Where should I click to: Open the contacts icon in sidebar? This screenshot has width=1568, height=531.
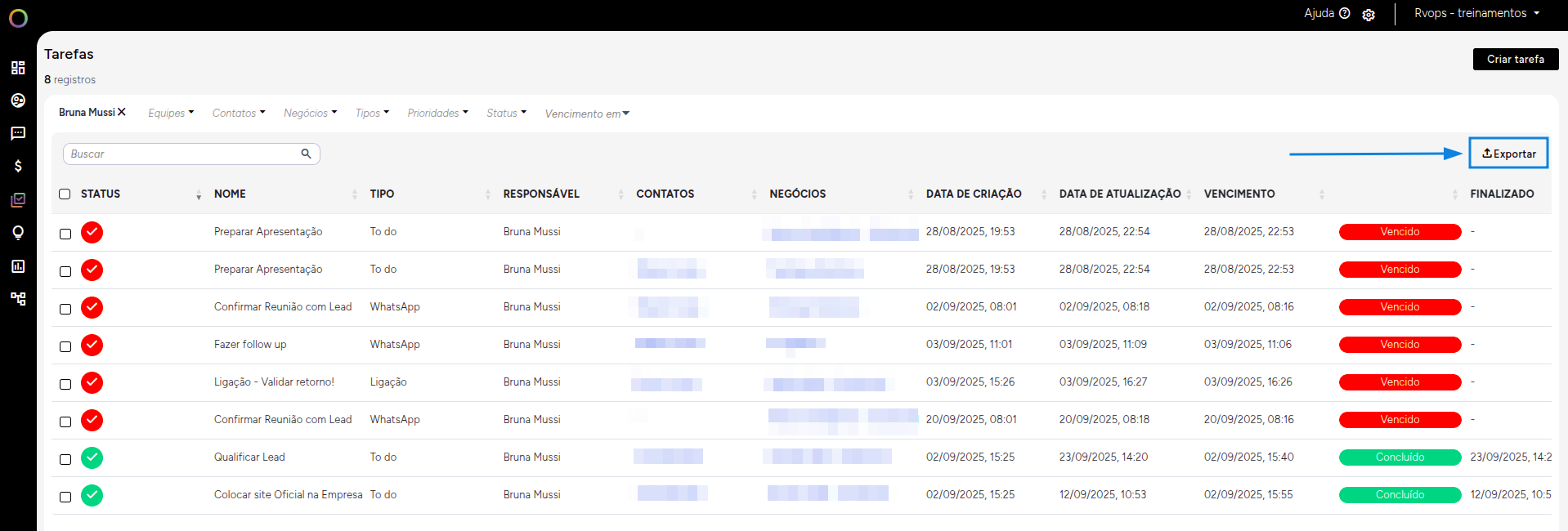(18, 100)
